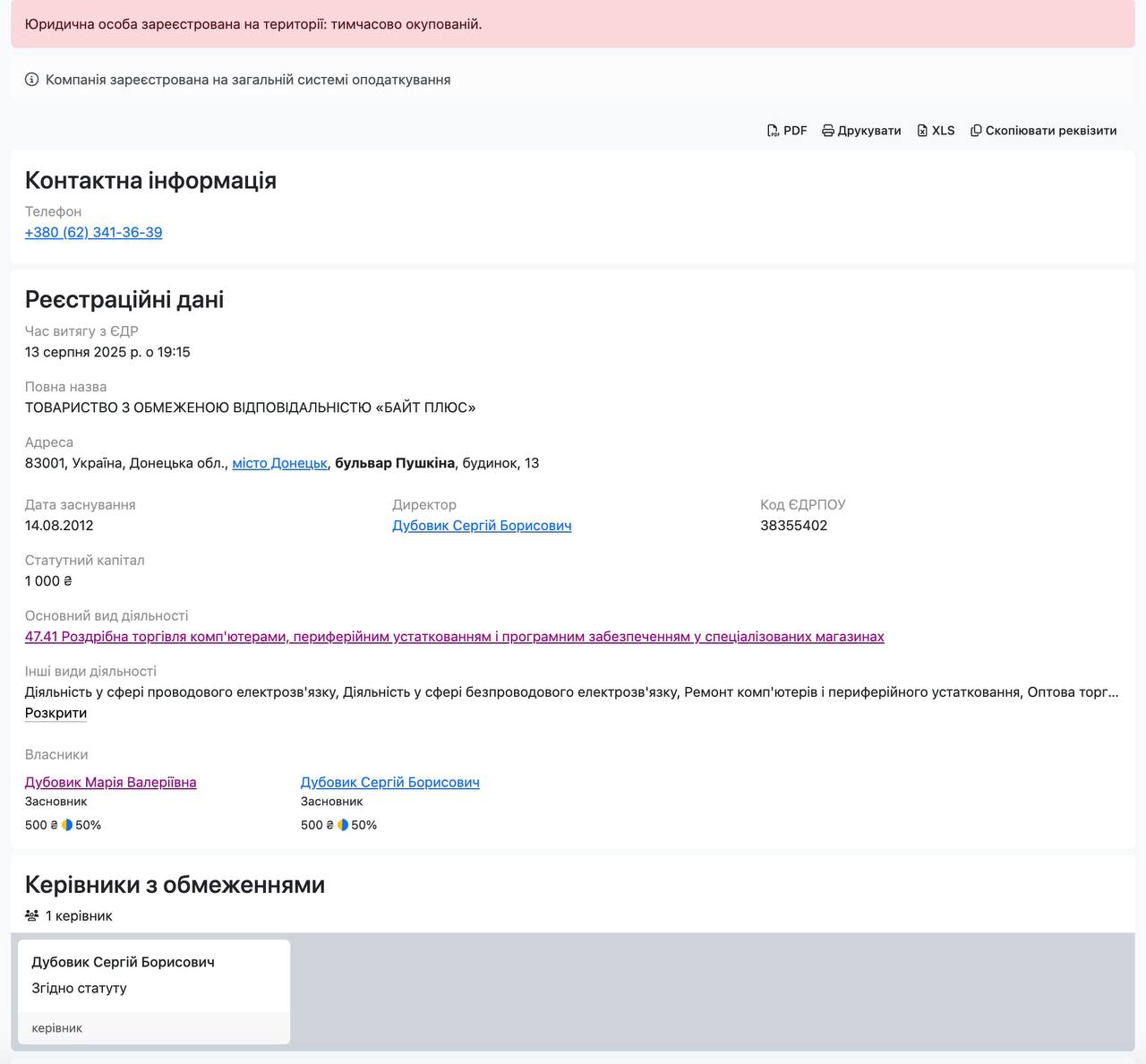
Task: Click the people icon beside 1 керівник
Action: point(32,916)
